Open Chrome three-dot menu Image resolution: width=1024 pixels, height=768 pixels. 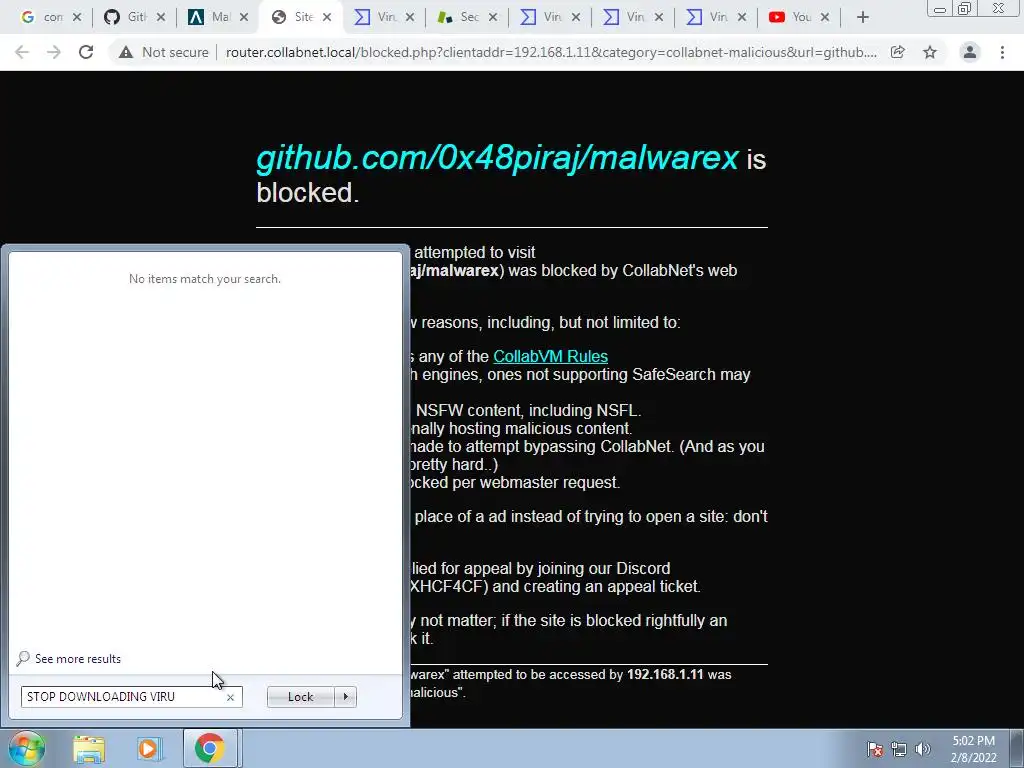(1002, 52)
